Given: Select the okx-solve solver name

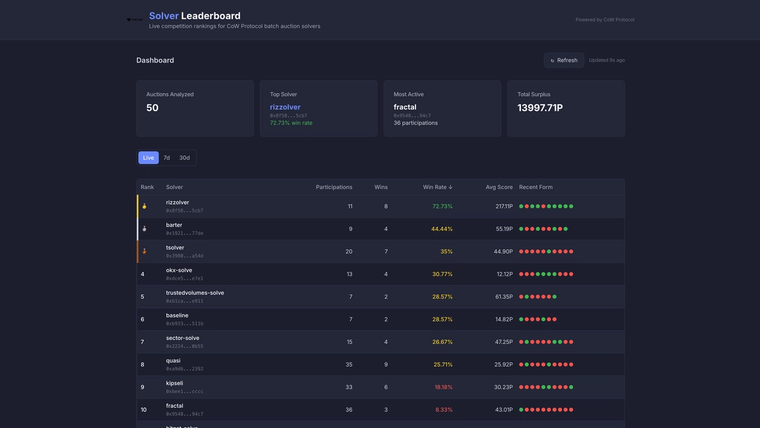Looking at the screenshot, I should (179, 270).
